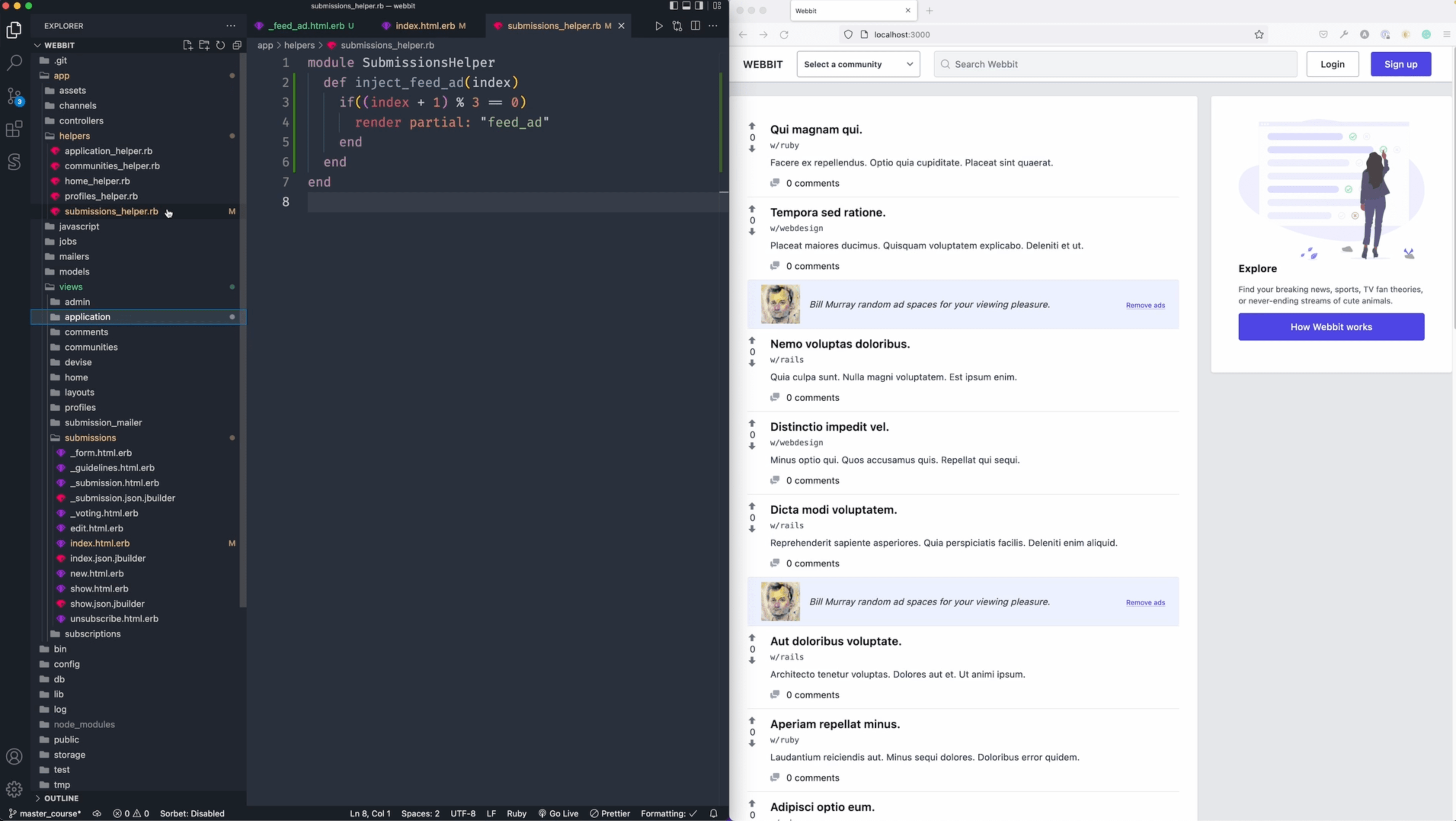The width and height of the screenshot is (1456, 821).
Task: Start Go Live server
Action: 558,813
